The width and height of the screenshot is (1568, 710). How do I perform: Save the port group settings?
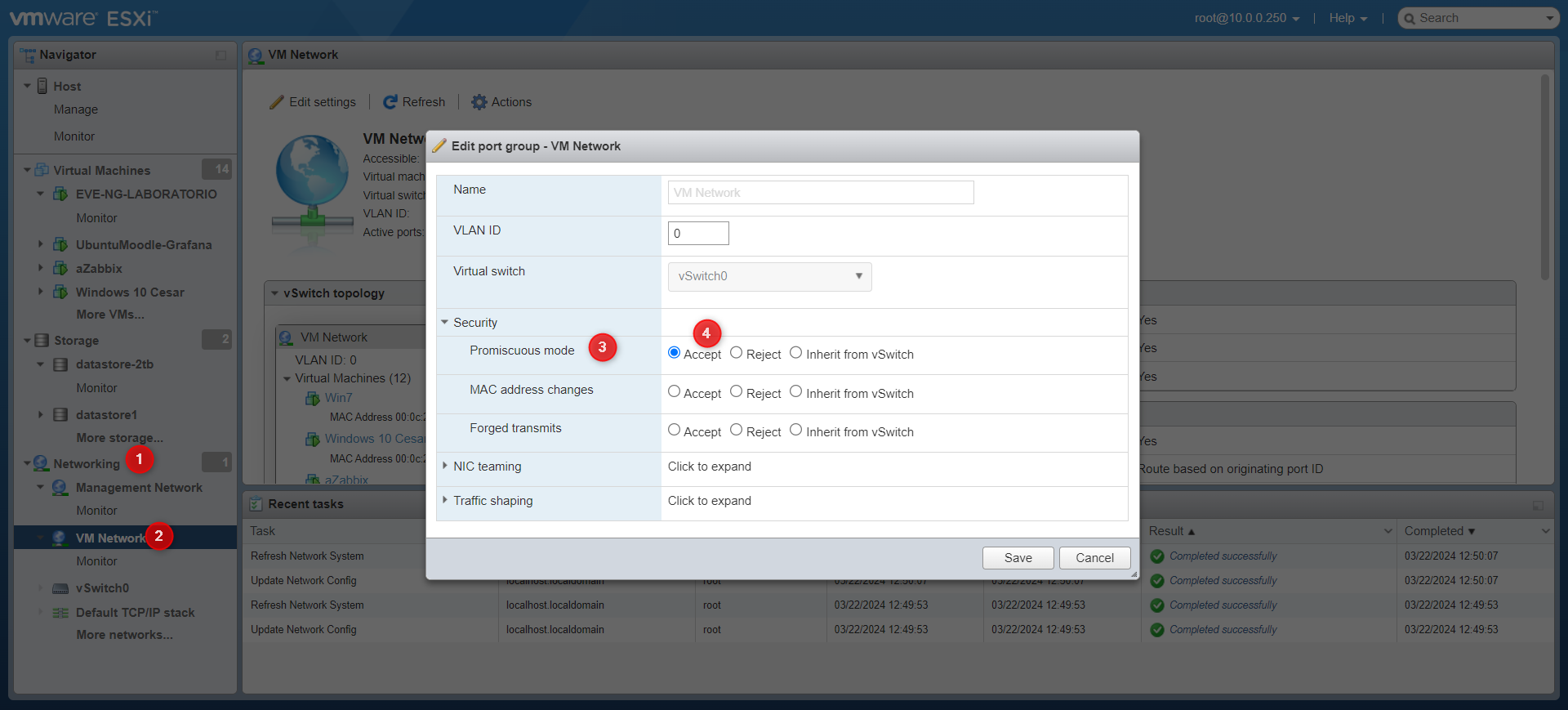(x=1018, y=558)
